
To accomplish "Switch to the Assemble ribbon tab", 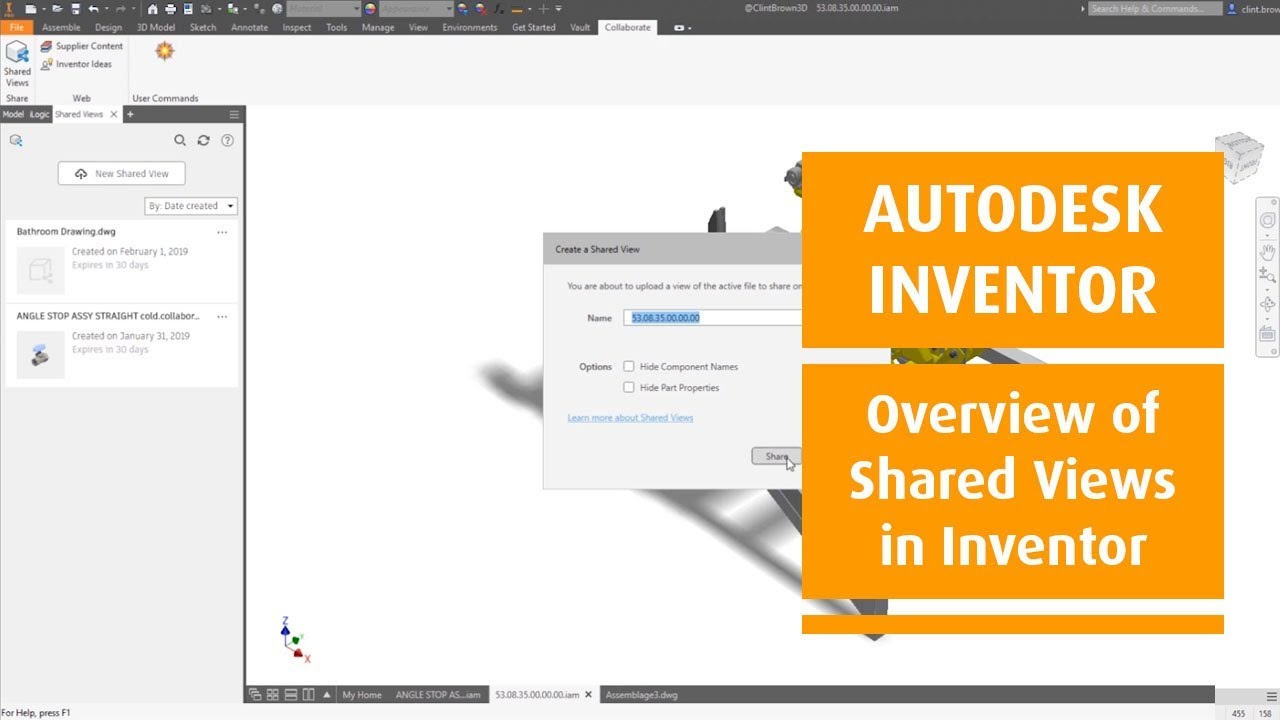I will tap(61, 27).
